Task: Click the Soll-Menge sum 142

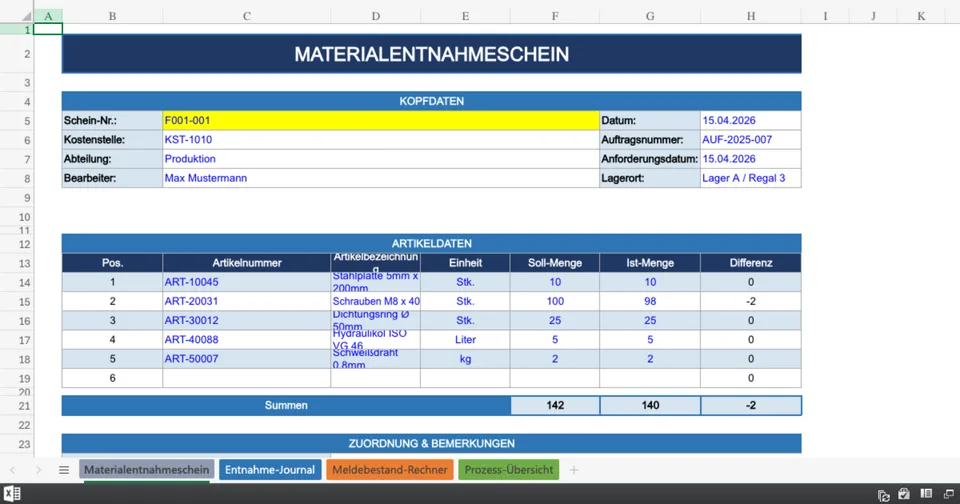Action: pos(555,405)
